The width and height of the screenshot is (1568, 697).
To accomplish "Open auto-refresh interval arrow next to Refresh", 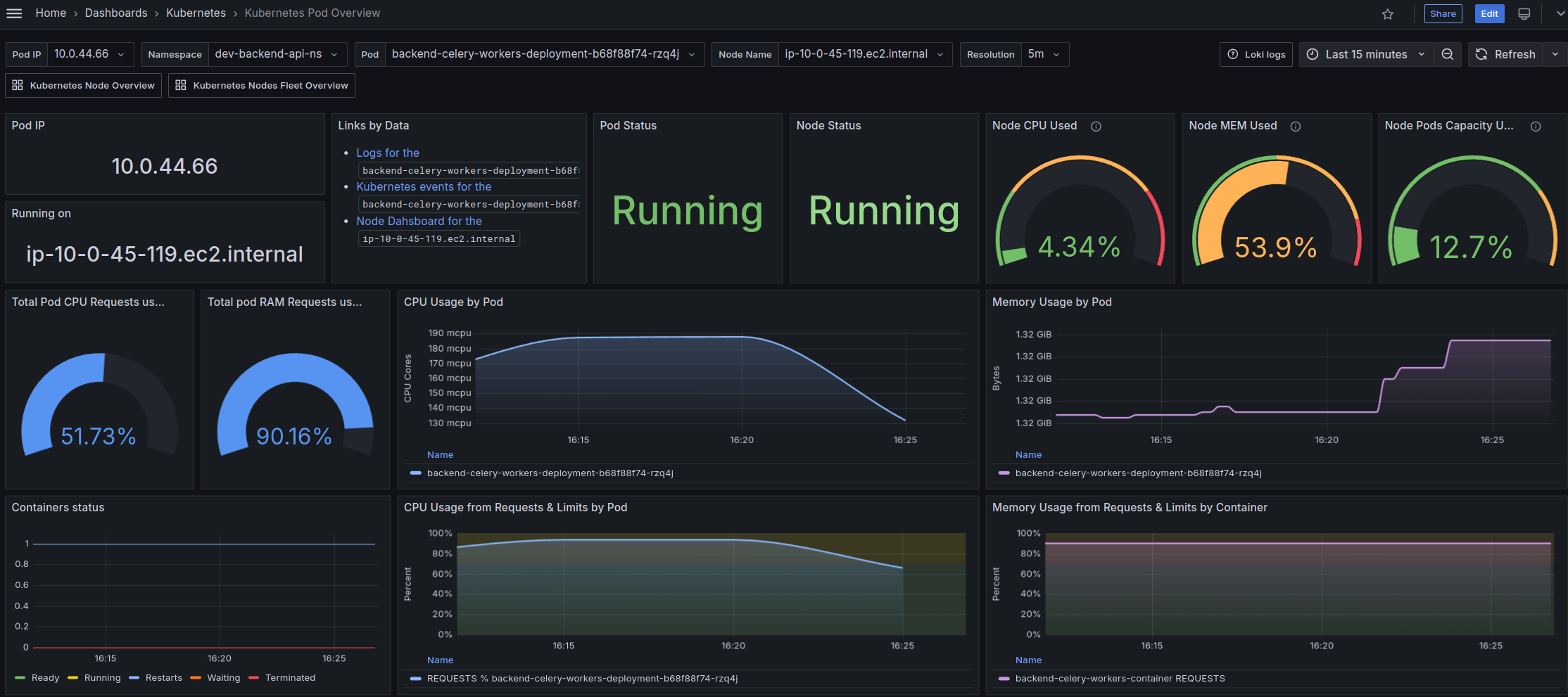I will pyautogui.click(x=1555, y=54).
